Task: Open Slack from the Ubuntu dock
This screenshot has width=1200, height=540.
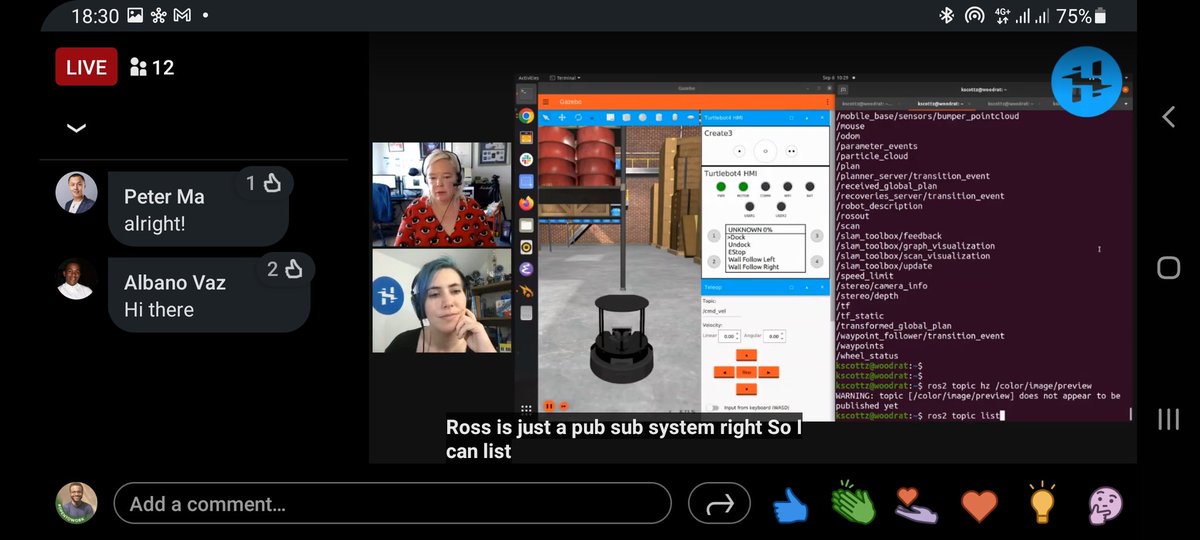Action: tap(526, 160)
